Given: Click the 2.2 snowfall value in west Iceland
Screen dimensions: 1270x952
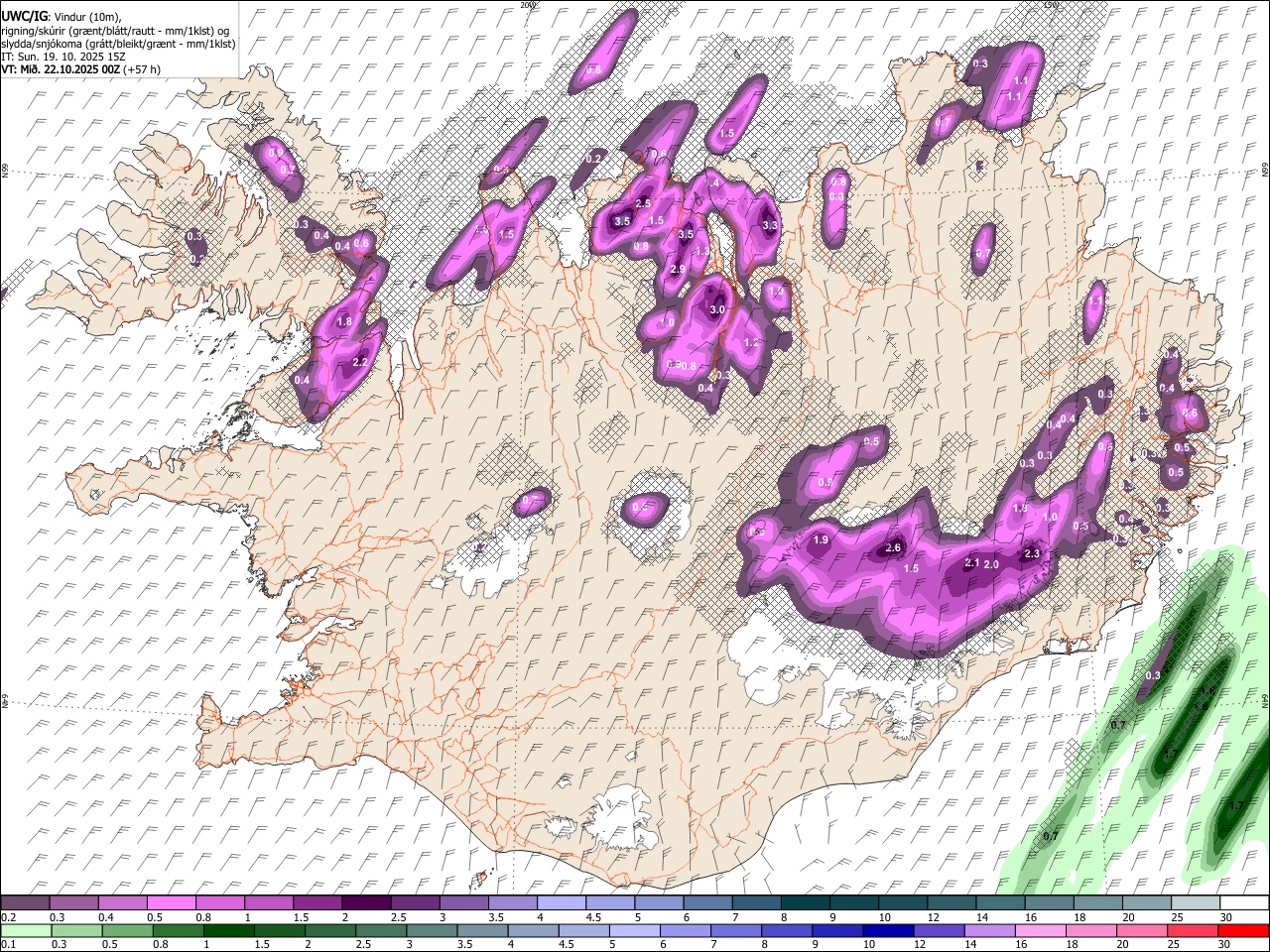Looking at the screenshot, I should [360, 363].
